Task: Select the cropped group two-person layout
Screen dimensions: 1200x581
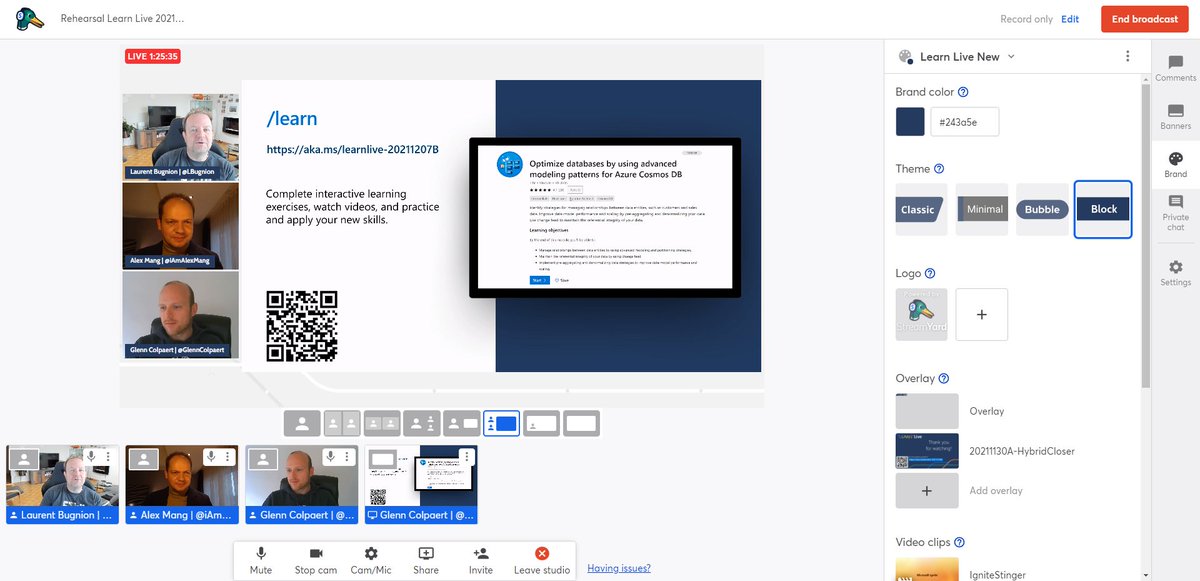Action: pyautogui.click(x=382, y=423)
